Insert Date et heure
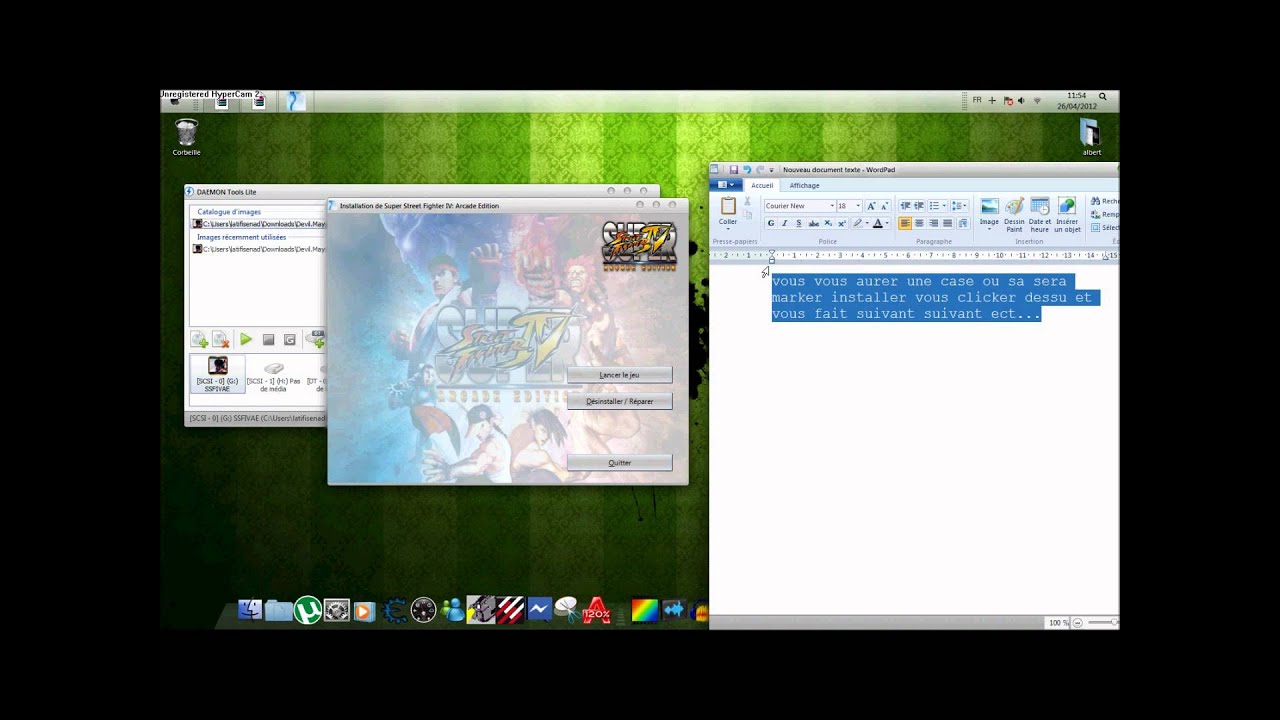Image resolution: width=1280 pixels, height=720 pixels. [x=1040, y=214]
